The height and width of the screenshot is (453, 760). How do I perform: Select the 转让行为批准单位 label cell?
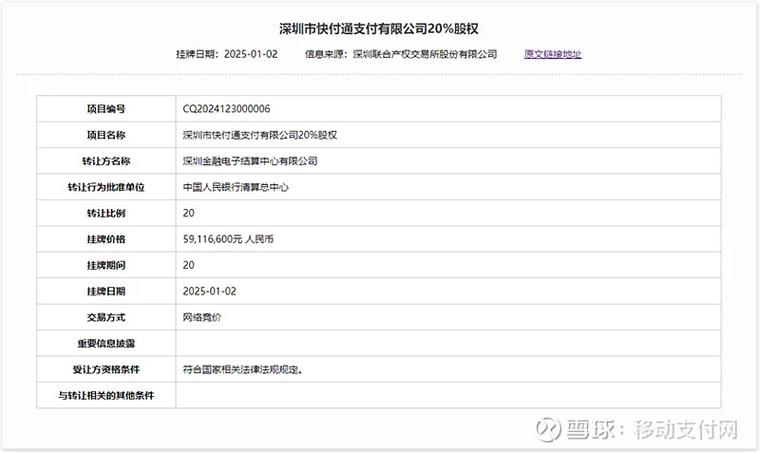(106, 187)
